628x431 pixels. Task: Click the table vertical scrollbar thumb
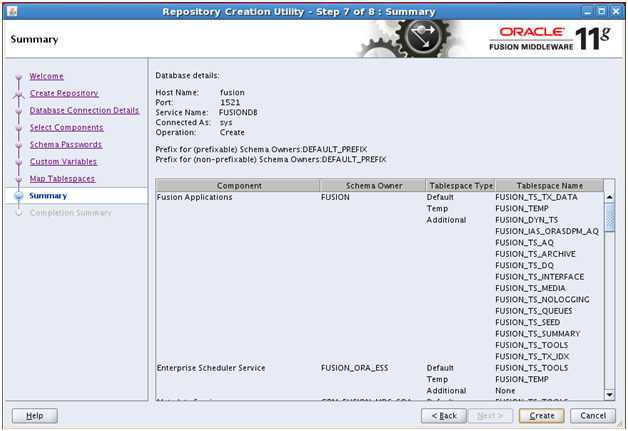tap(609, 217)
